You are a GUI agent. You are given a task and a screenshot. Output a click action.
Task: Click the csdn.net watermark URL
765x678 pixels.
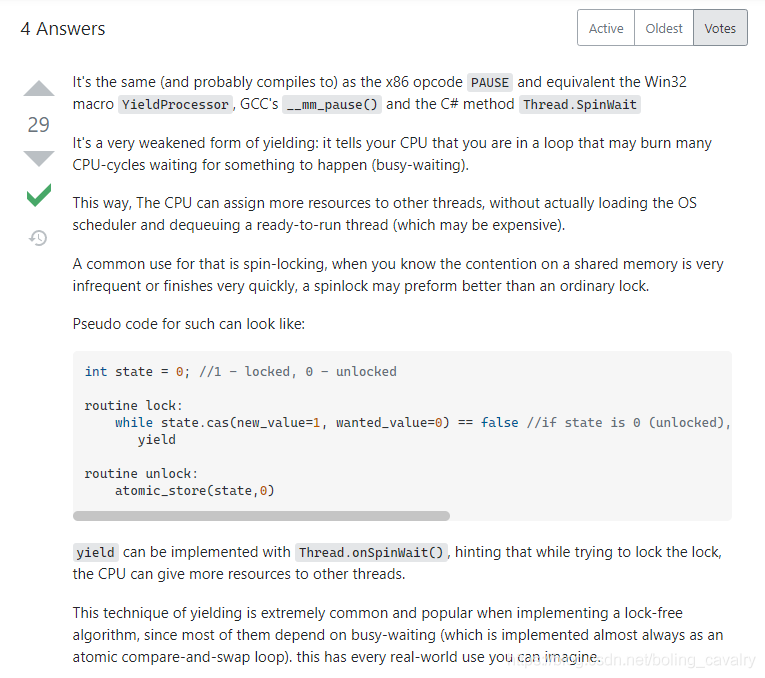coord(631,660)
